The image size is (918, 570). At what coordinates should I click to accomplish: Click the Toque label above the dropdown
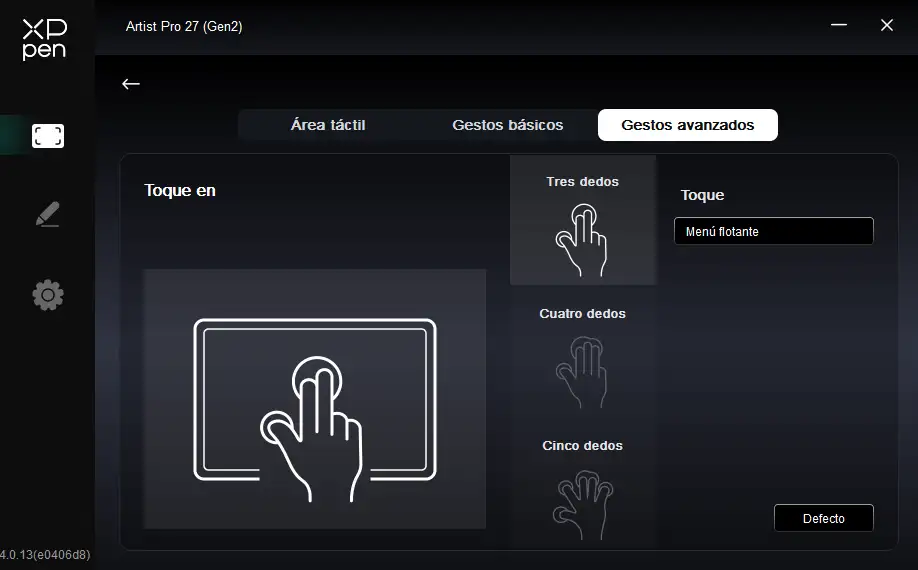[x=702, y=195]
